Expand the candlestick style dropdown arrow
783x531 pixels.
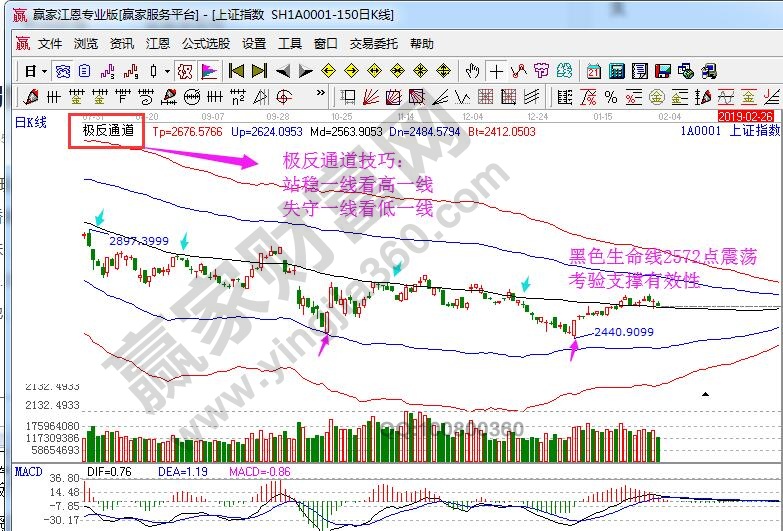[x=167, y=71]
